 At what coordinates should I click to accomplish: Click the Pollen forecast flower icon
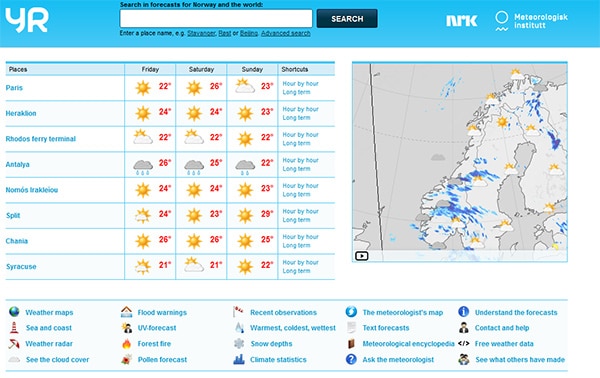point(126,360)
